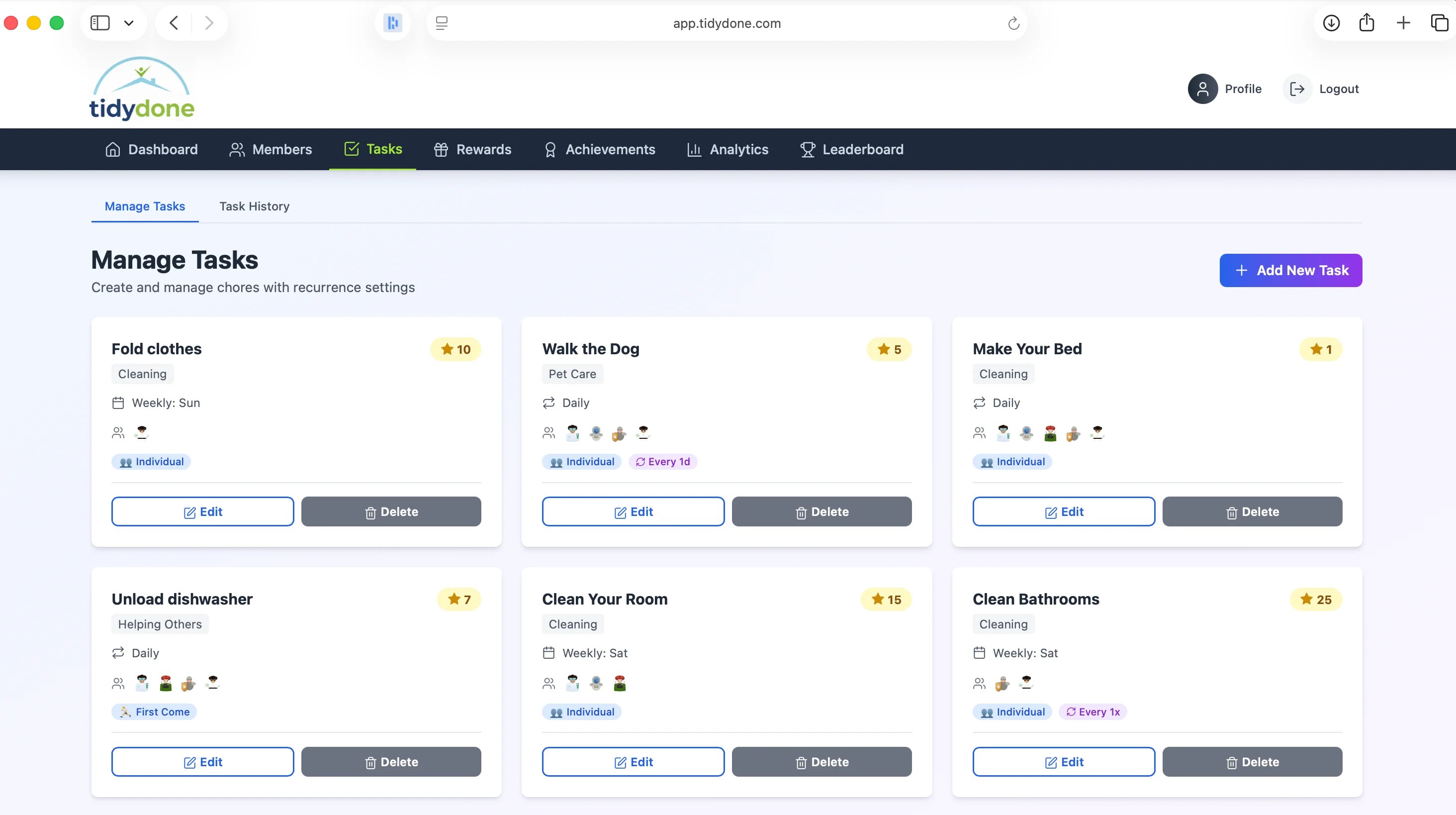This screenshot has height=815, width=1456.
Task: Click the Individual tag on Clean Your Room
Action: [x=582, y=712]
